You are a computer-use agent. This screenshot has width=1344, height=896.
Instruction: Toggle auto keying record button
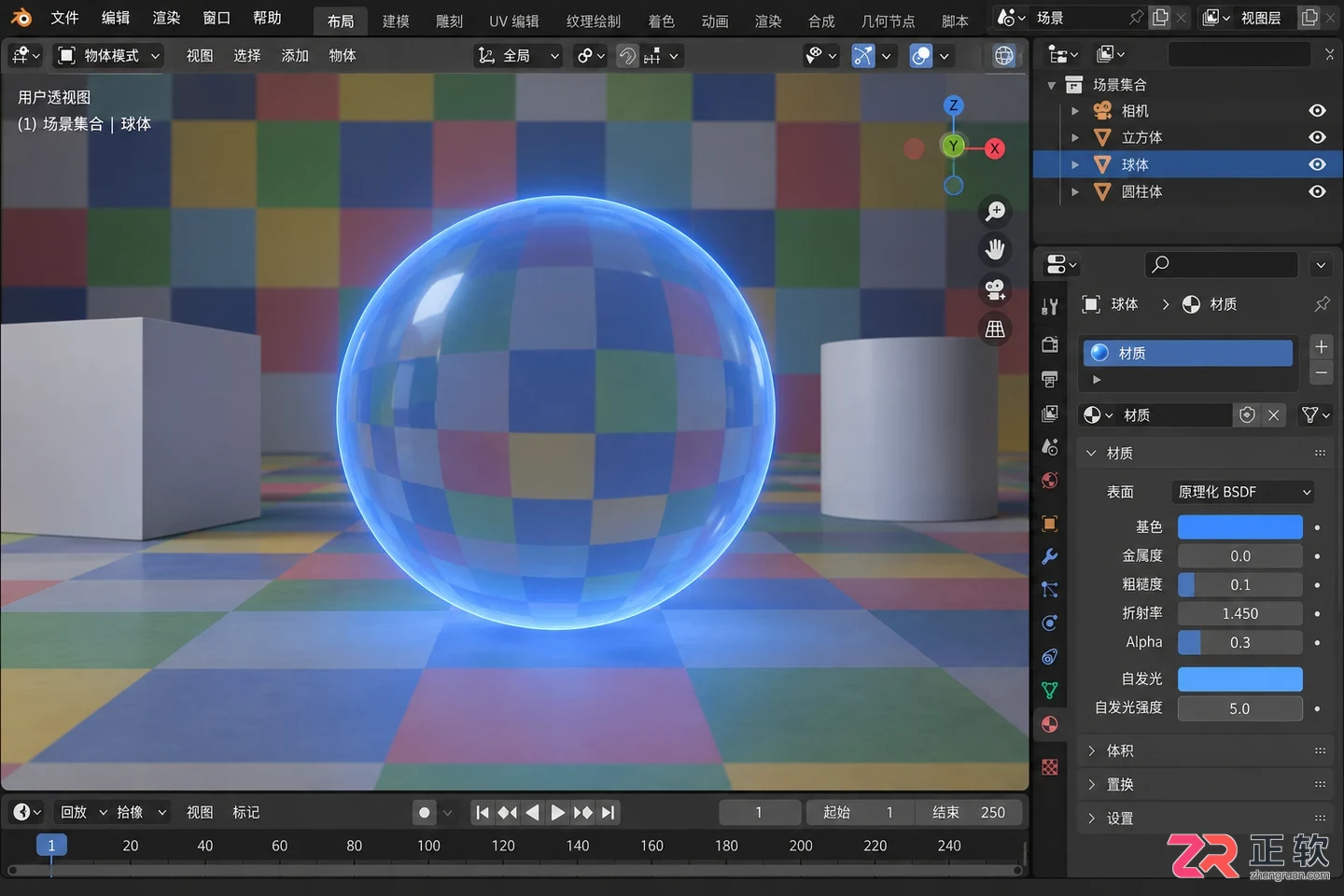pyautogui.click(x=425, y=813)
